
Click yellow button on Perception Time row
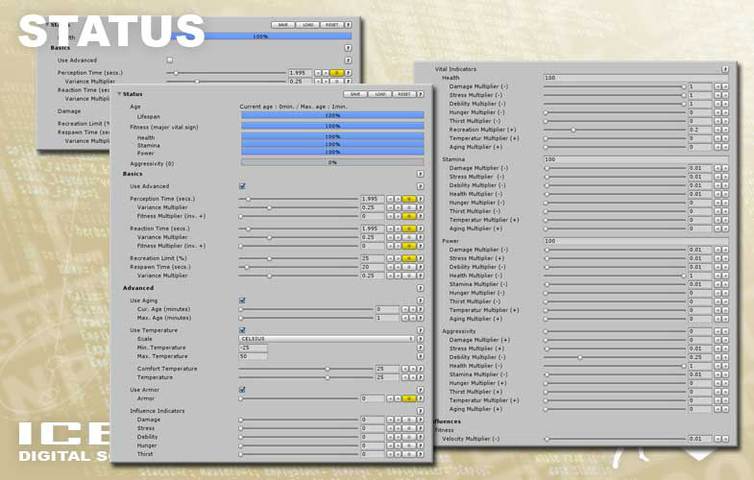coord(408,199)
